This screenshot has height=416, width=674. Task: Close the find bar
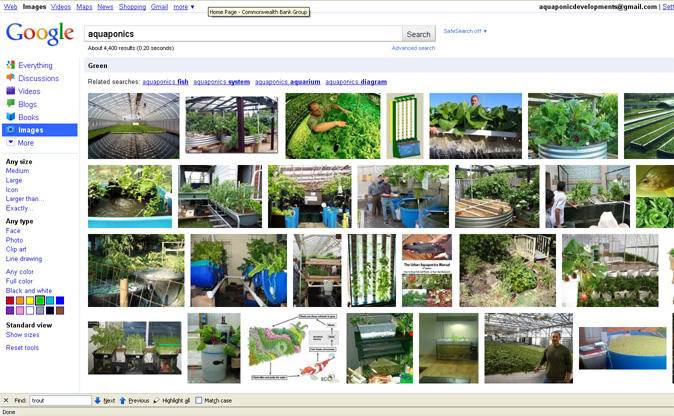click(x=6, y=400)
